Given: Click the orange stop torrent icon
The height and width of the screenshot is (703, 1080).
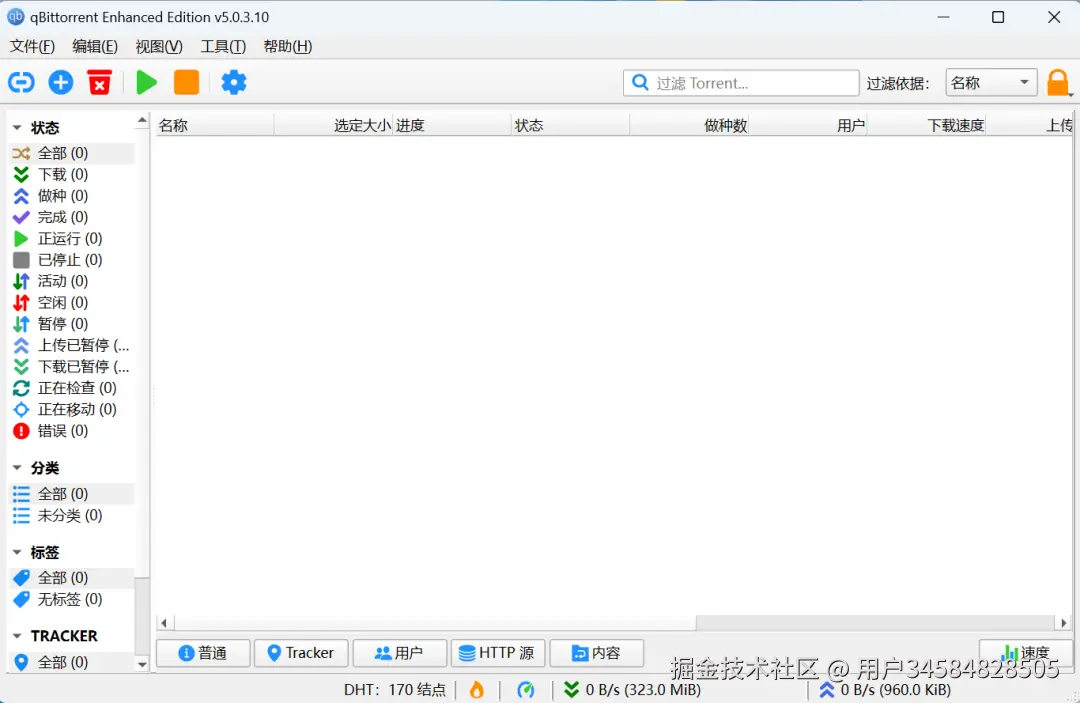Looking at the screenshot, I should 187,83.
